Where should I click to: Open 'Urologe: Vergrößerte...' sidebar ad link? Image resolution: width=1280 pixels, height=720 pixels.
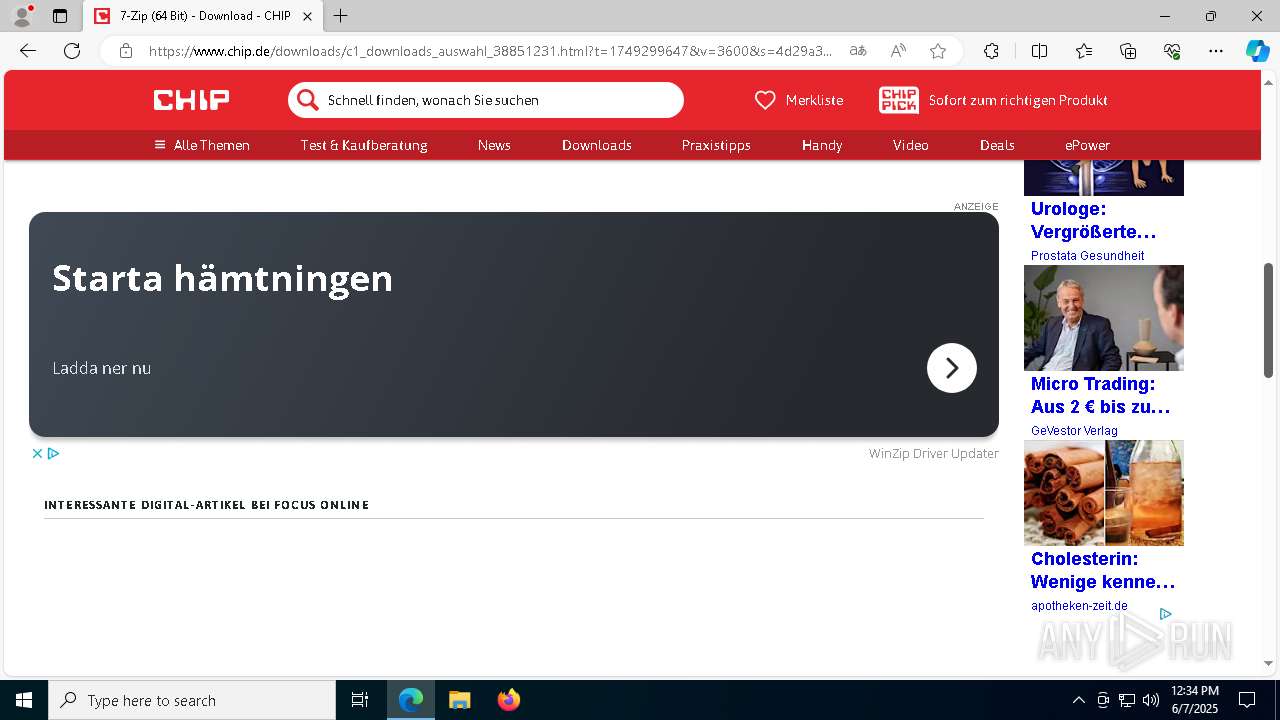pyautogui.click(x=1093, y=220)
